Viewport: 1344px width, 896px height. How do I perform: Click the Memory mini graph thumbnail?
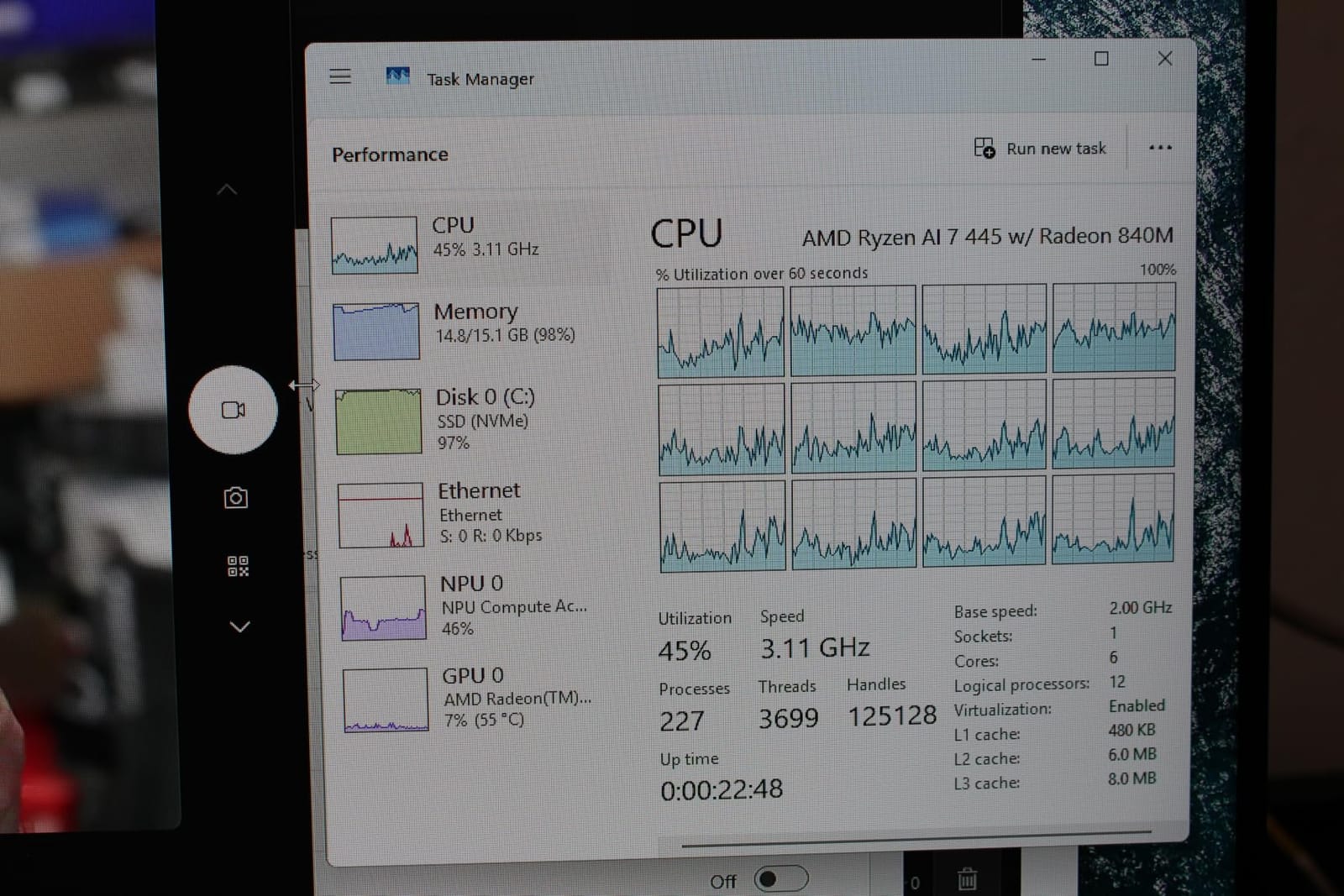point(376,332)
